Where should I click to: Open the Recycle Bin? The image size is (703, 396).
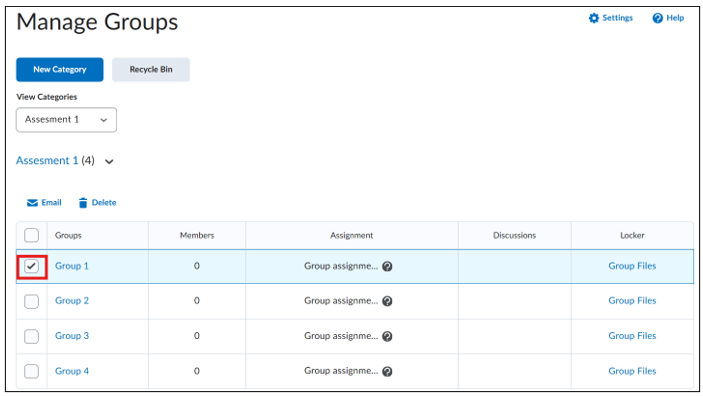point(151,70)
